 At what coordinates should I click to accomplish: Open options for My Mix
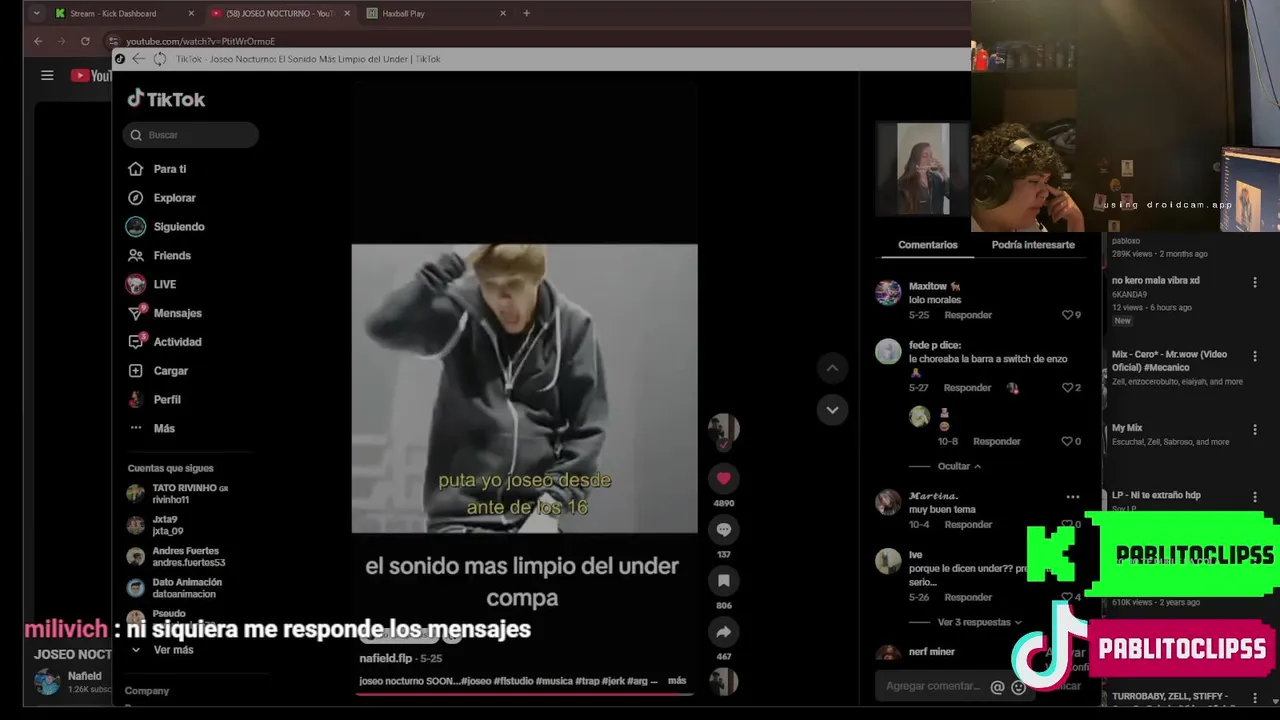[1255, 430]
